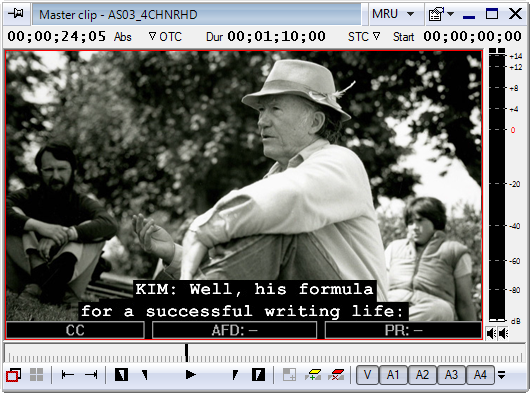Add a locator with the yellow icon

[x=313, y=375]
